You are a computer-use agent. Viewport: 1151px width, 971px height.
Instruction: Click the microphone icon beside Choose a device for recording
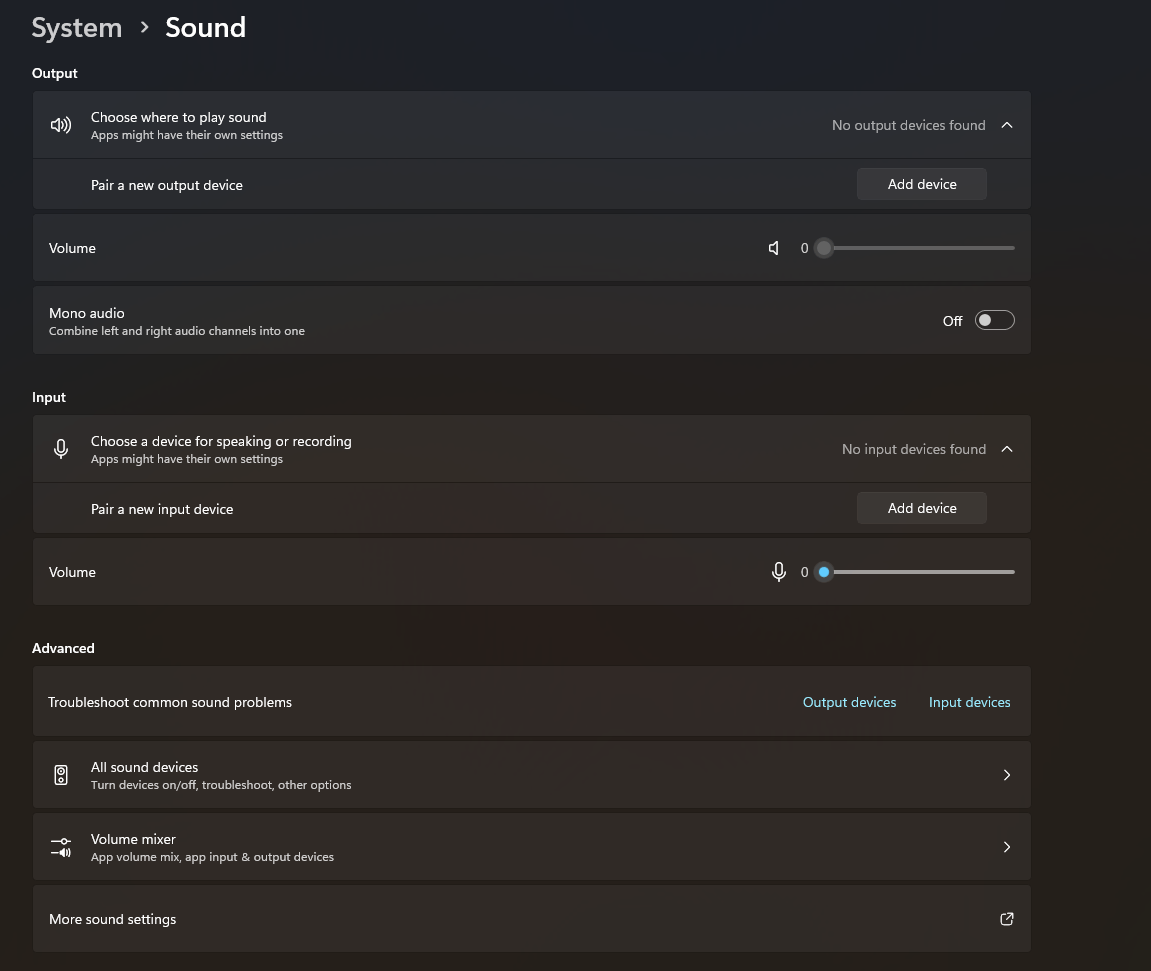point(61,448)
